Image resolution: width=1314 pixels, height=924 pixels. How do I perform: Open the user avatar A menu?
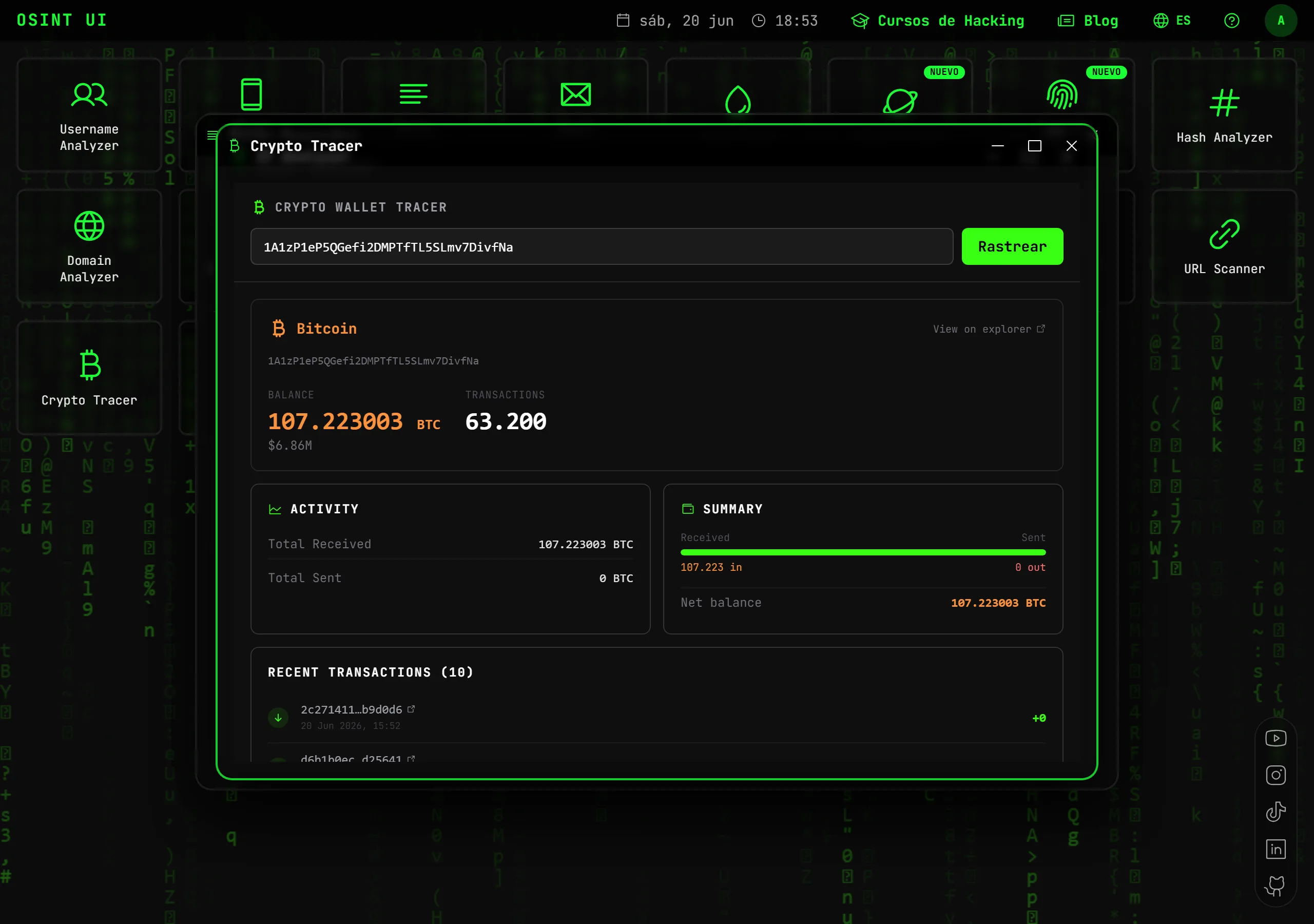(1281, 21)
